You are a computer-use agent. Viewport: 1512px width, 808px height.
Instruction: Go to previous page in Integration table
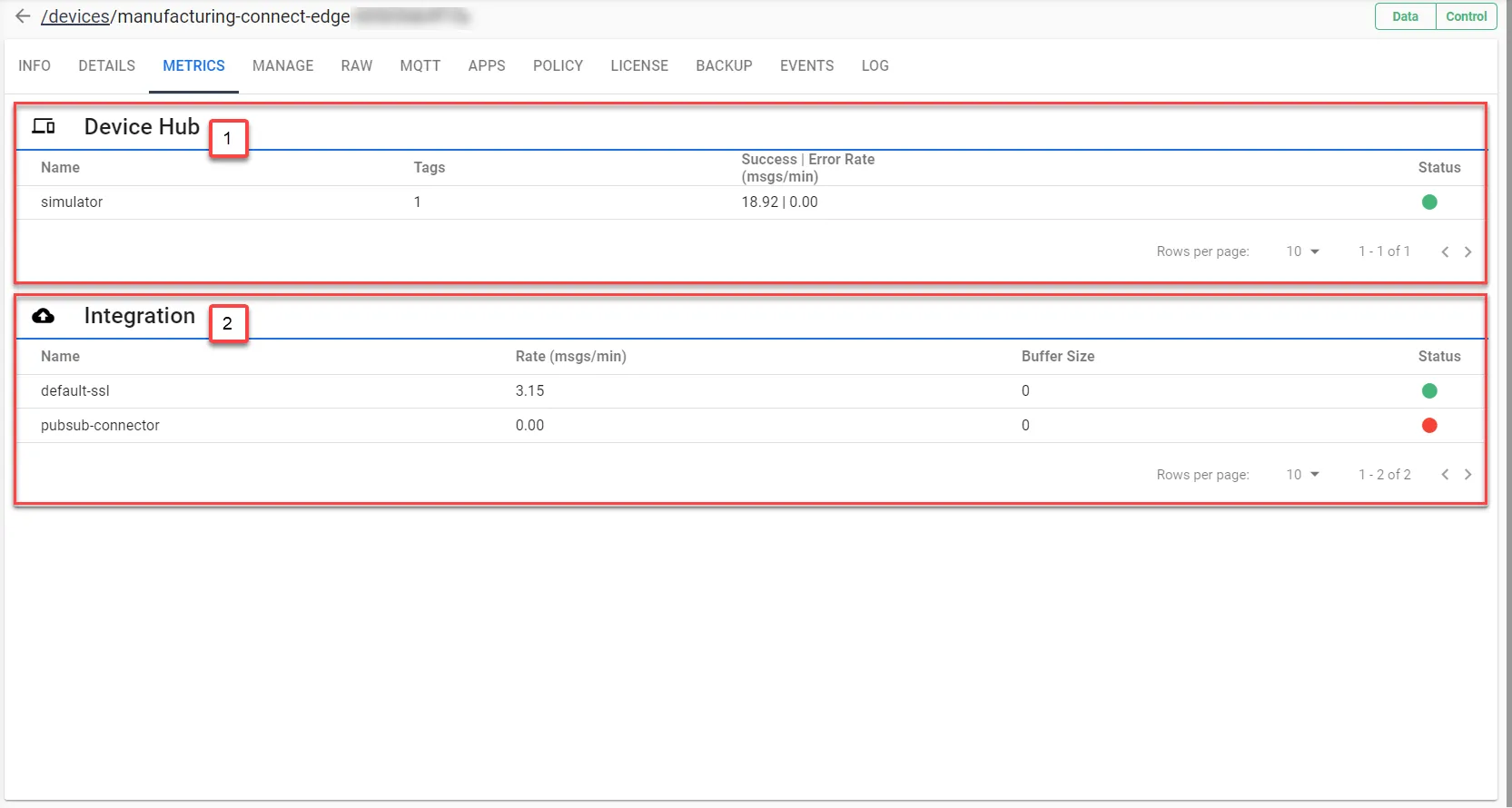[x=1445, y=475]
